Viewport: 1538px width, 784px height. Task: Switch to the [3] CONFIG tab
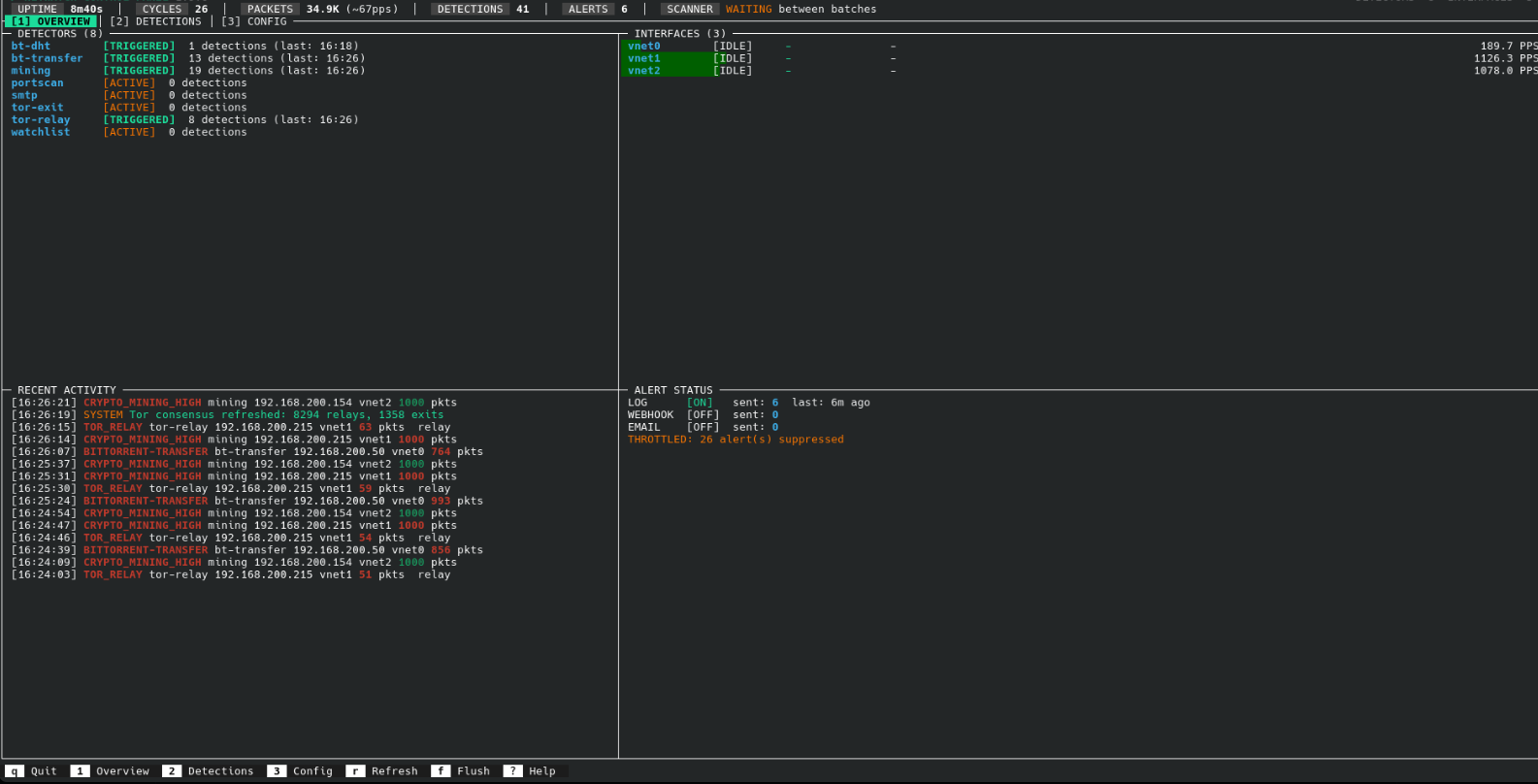click(x=254, y=21)
